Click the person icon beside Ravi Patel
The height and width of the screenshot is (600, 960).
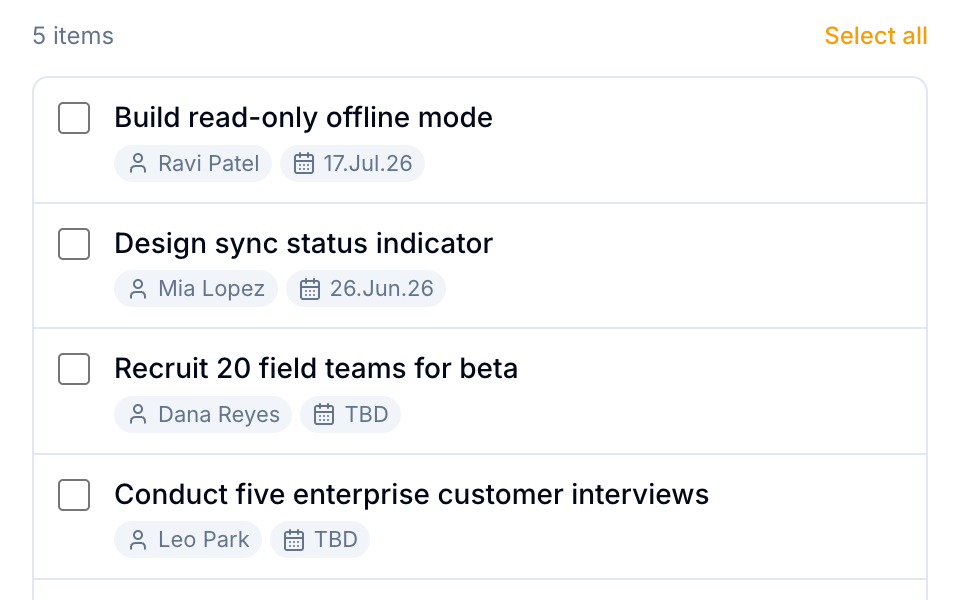click(x=138, y=163)
